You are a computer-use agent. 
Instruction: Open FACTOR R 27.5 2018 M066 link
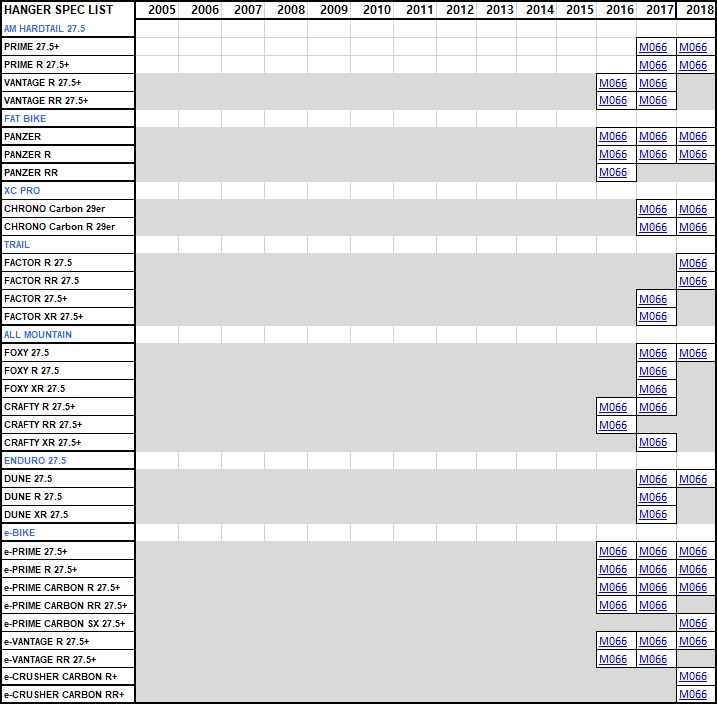[693, 263]
